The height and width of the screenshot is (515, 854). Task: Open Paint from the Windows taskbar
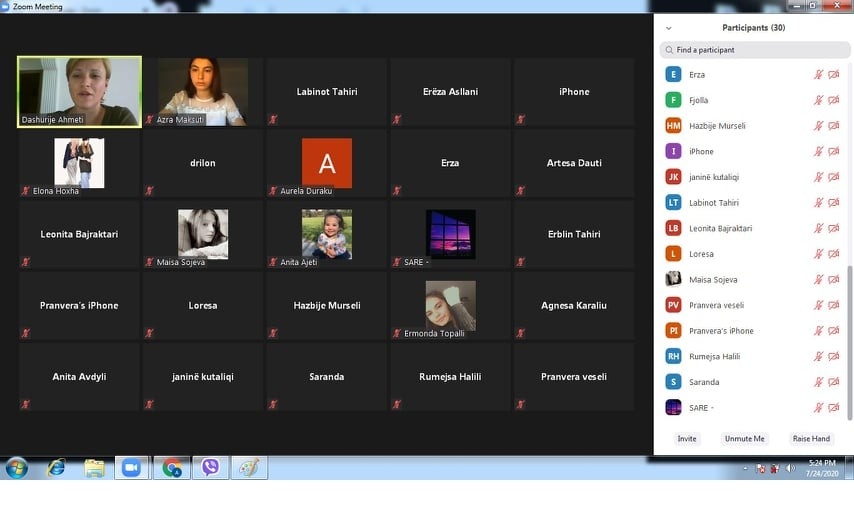(x=249, y=467)
